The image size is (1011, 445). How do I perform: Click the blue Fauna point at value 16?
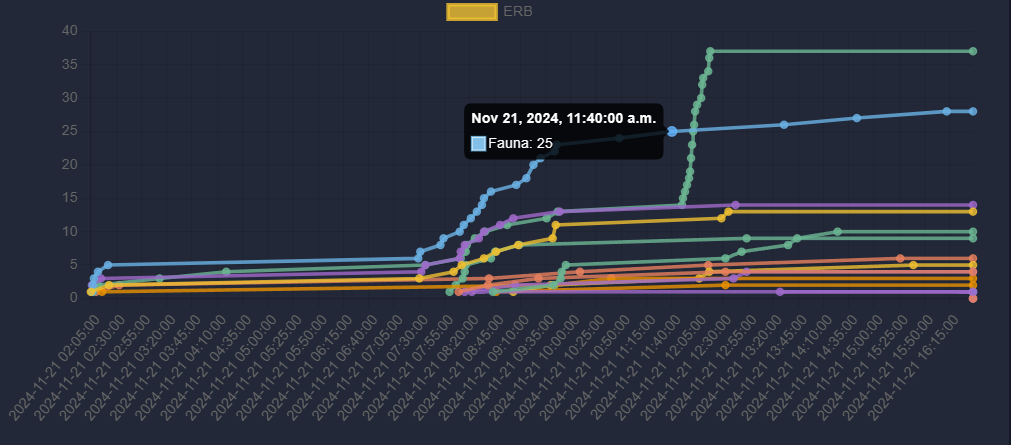tap(491, 192)
